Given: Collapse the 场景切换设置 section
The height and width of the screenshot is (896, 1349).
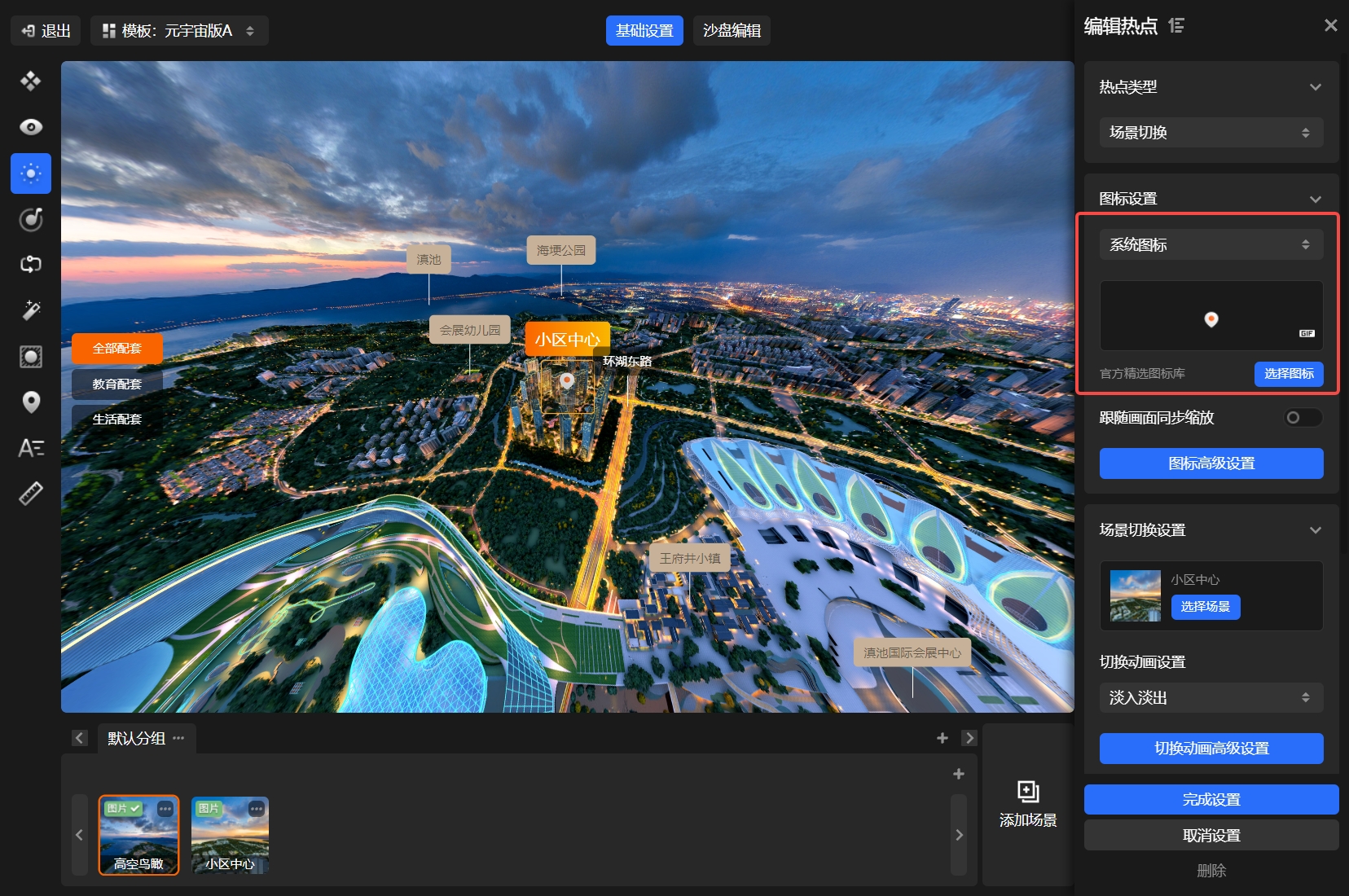Looking at the screenshot, I should coord(1315,530).
